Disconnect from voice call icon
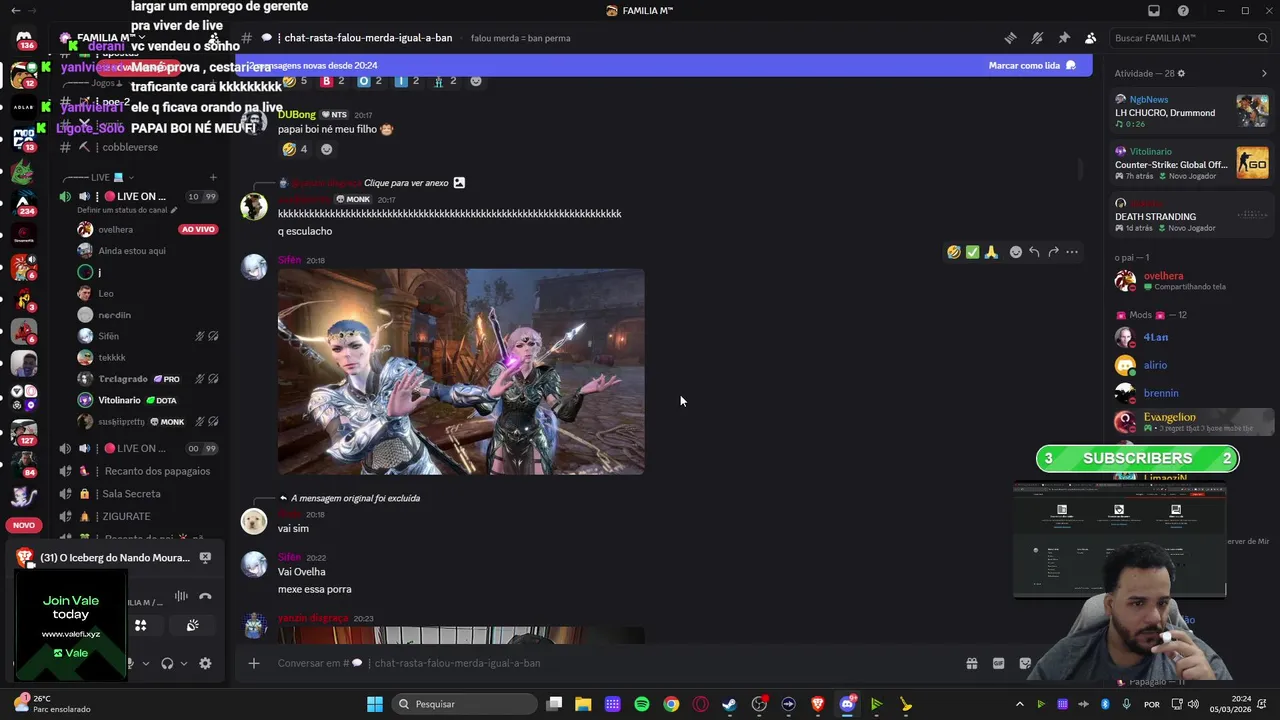The image size is (1280, 720). pos(205,596)
